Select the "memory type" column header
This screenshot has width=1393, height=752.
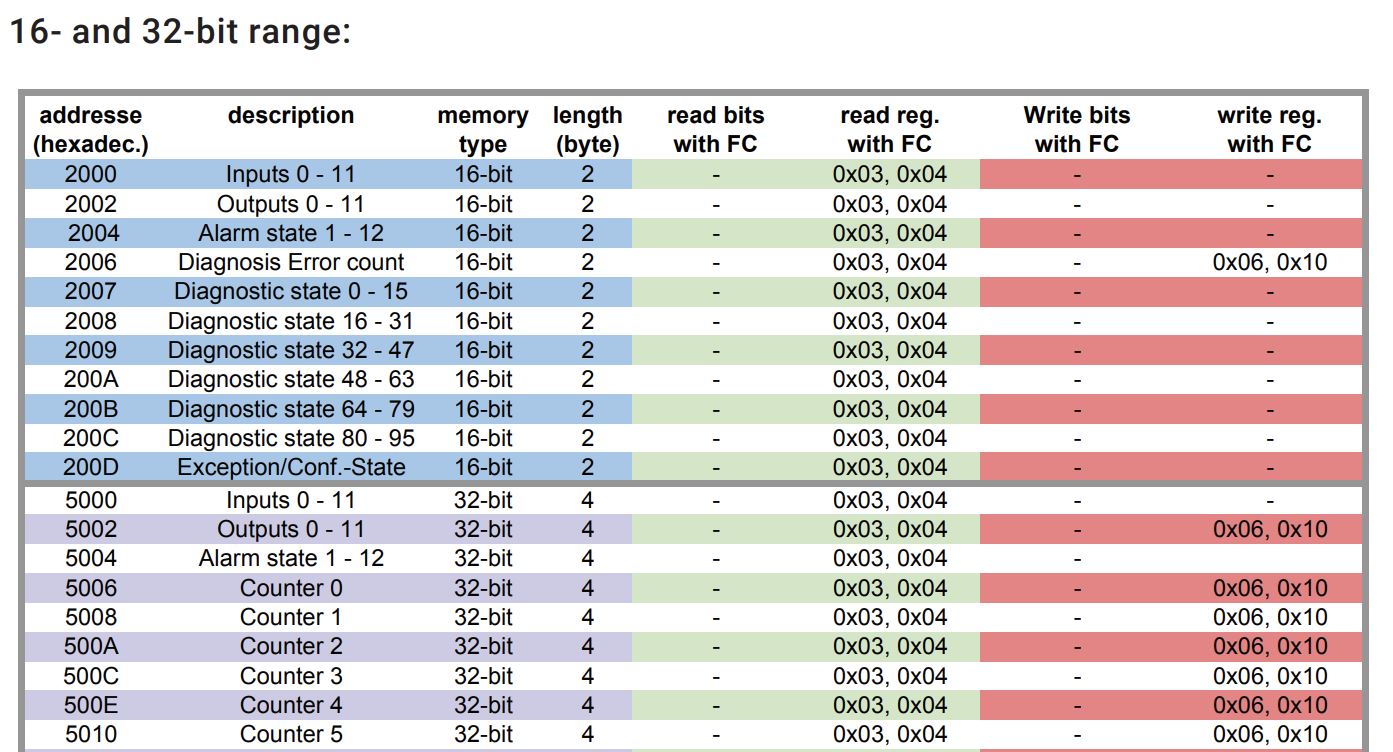483,130
